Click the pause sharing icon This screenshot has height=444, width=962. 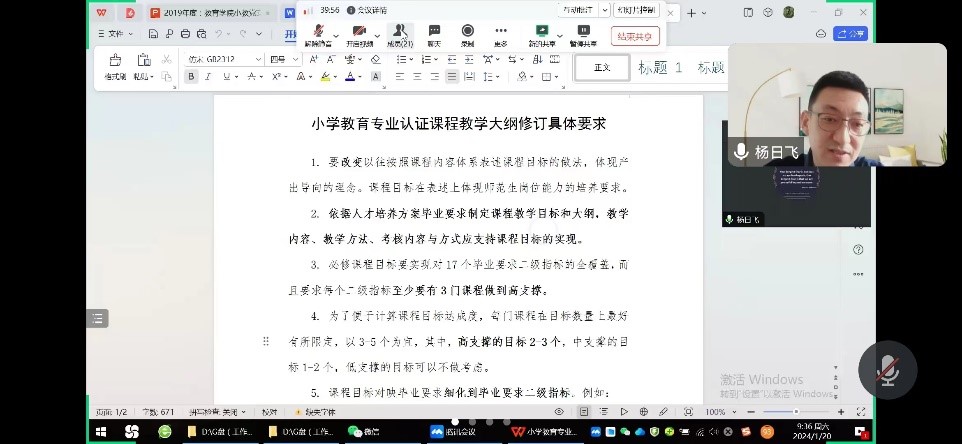click(x=583, y=35)
